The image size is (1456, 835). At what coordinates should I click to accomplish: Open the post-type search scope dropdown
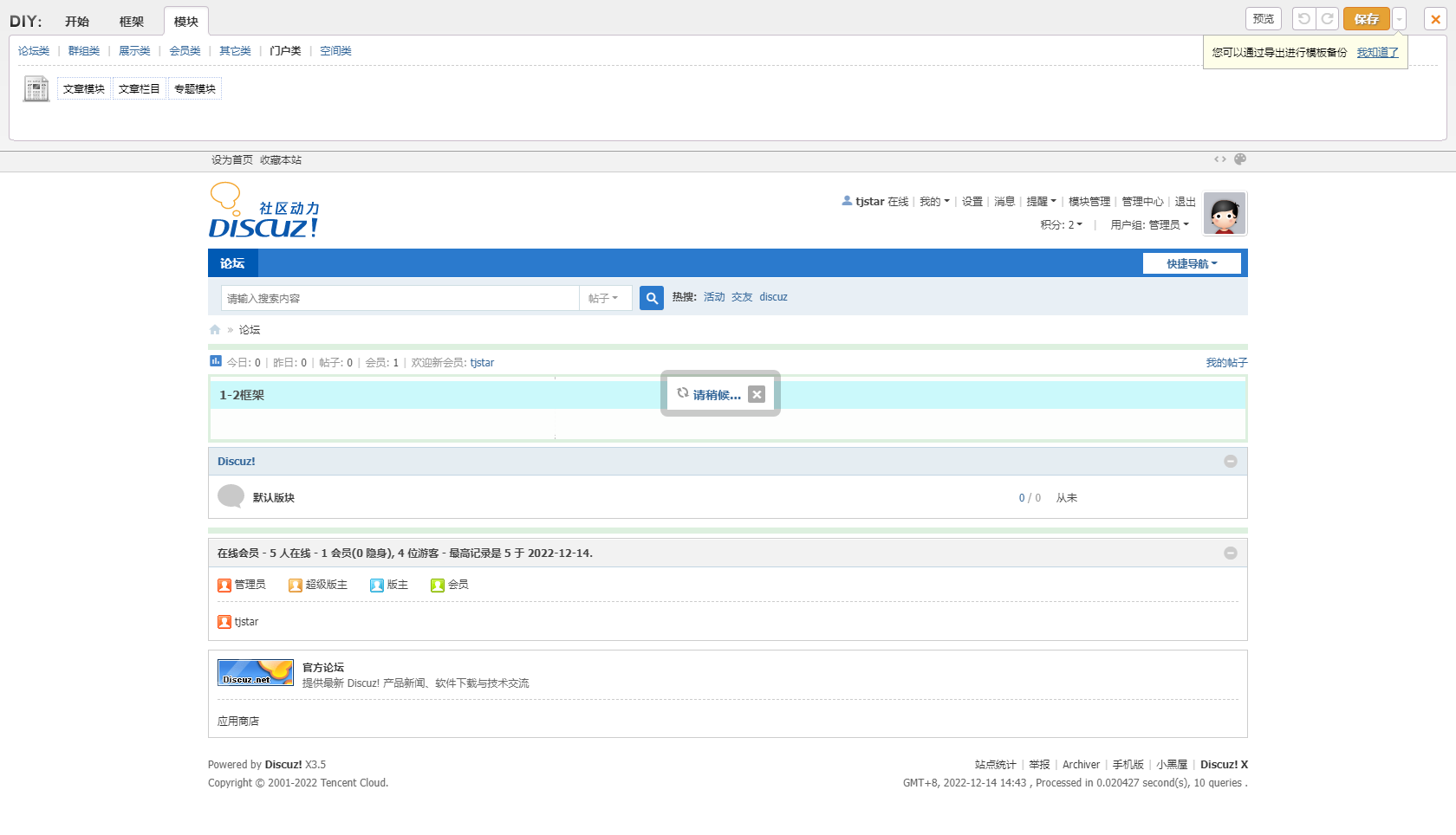point(603,299)
